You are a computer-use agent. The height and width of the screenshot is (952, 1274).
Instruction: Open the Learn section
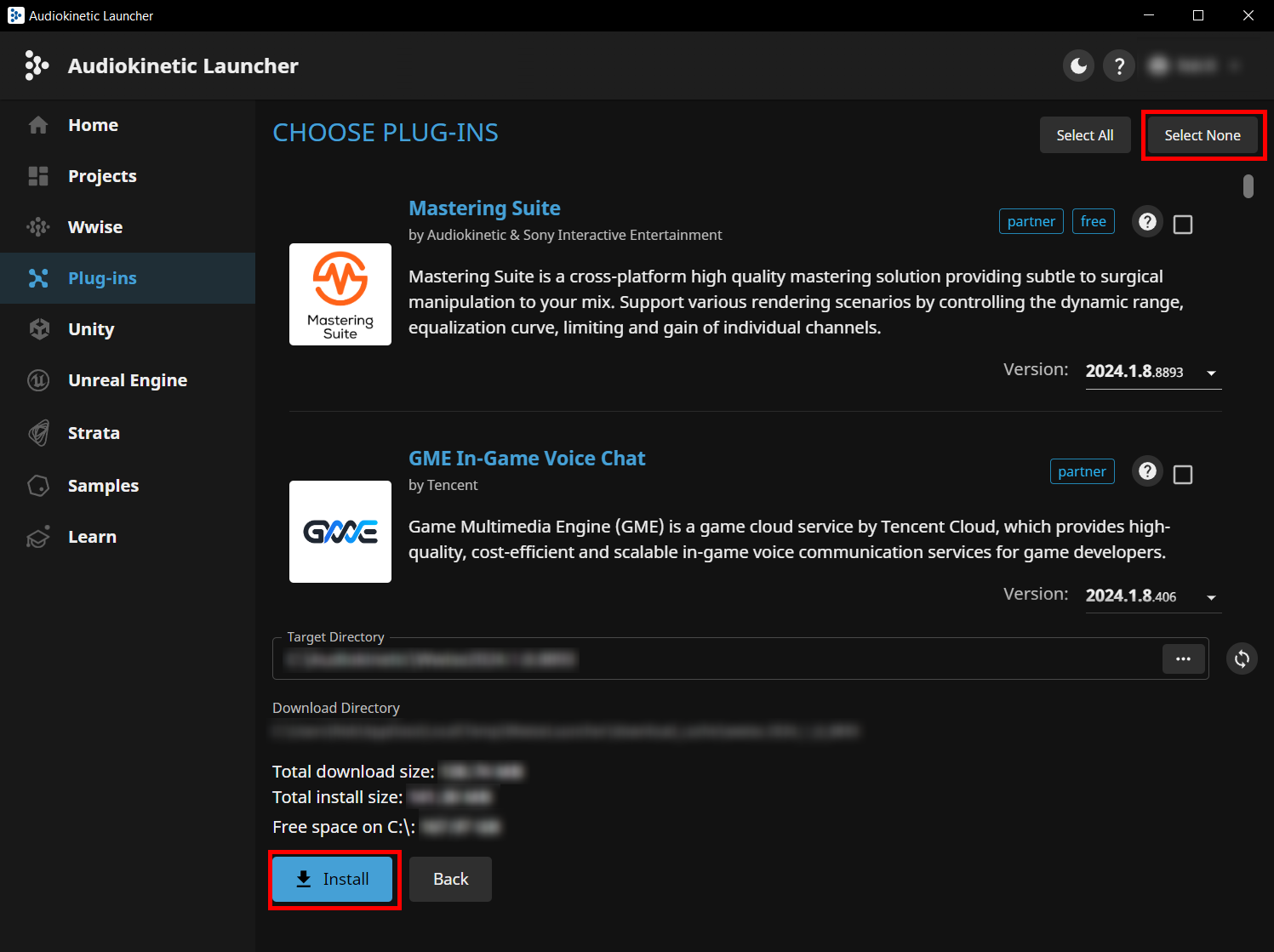128,537
